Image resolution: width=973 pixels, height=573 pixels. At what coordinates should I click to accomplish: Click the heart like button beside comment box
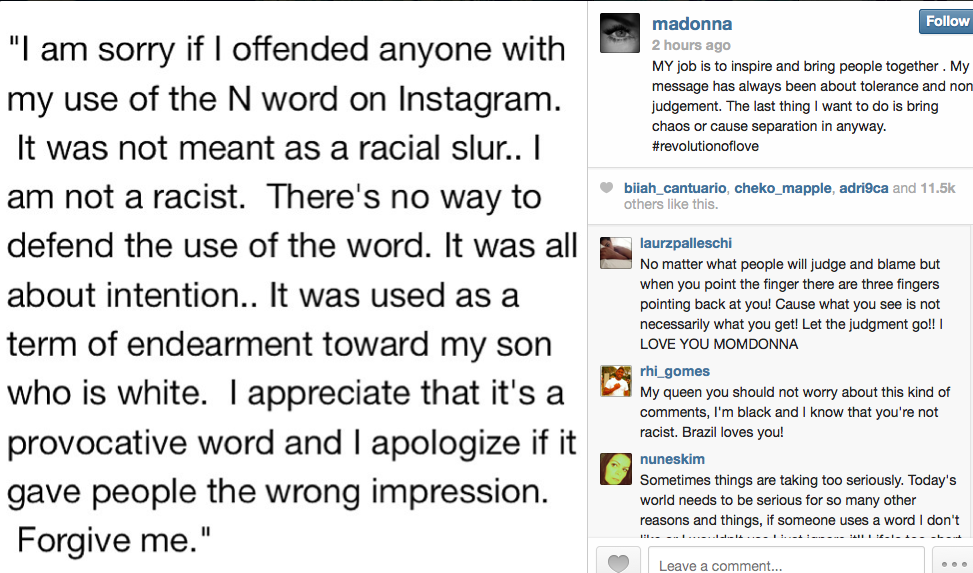click(618, 562)
